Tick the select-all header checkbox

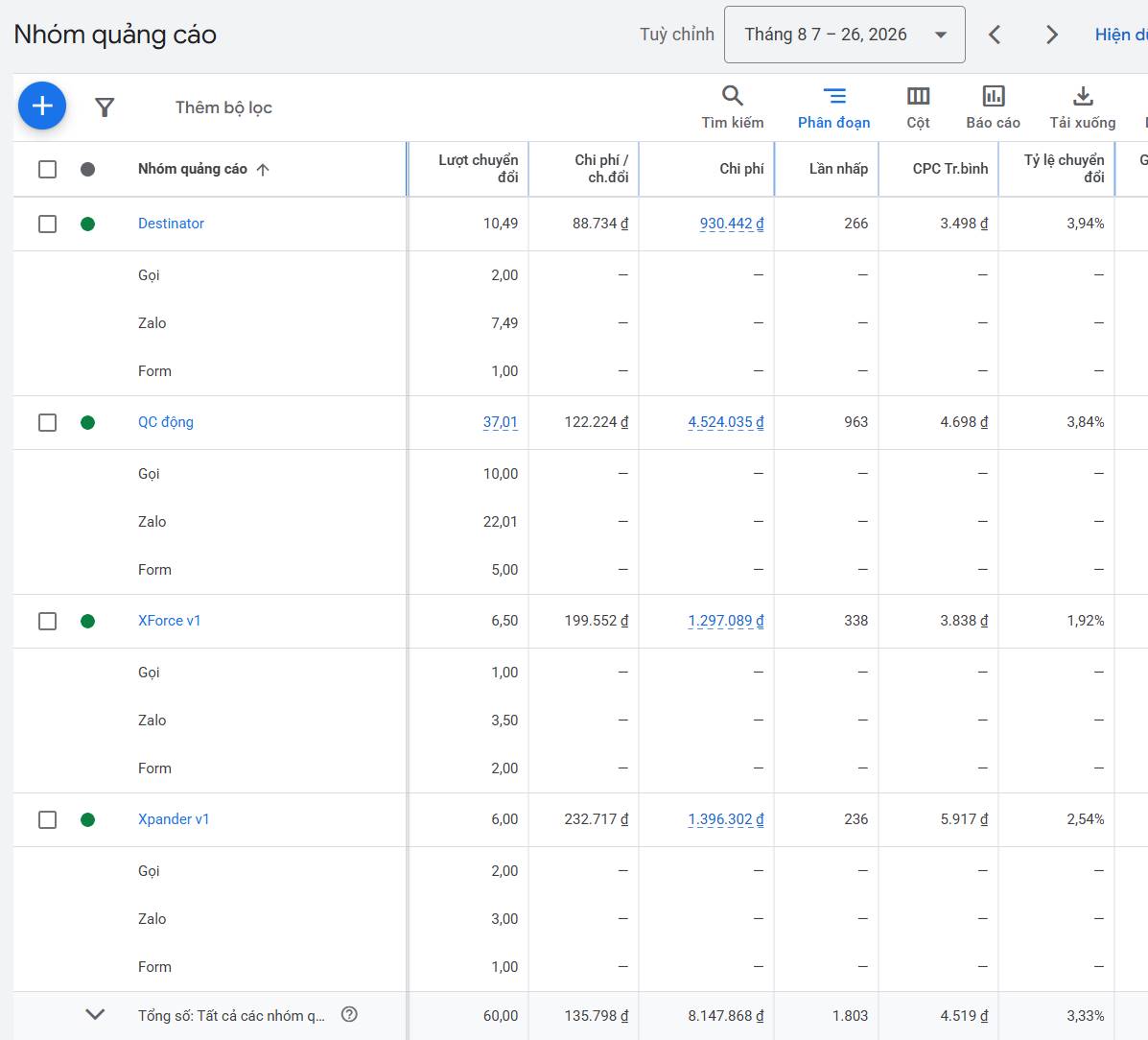tap(48, 169)
